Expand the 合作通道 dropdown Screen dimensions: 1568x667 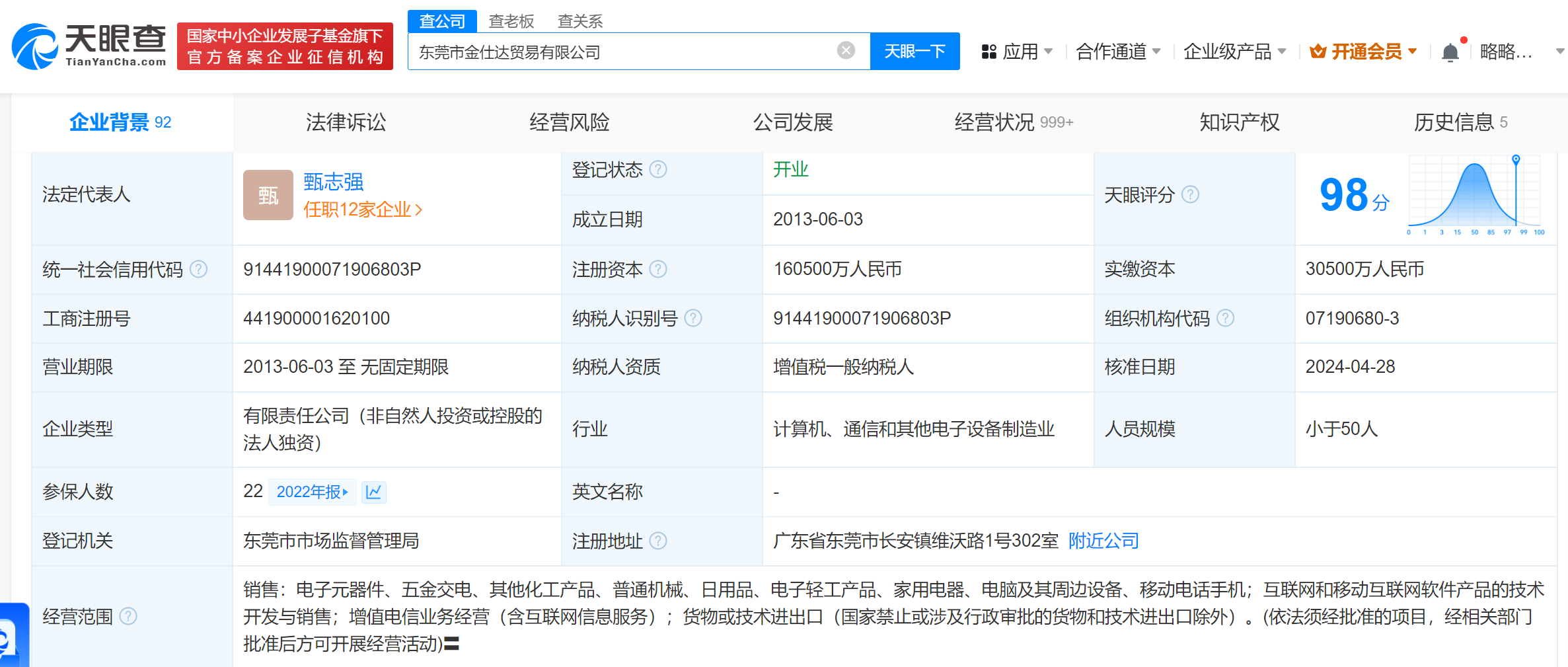click(x=1117, y=52)
